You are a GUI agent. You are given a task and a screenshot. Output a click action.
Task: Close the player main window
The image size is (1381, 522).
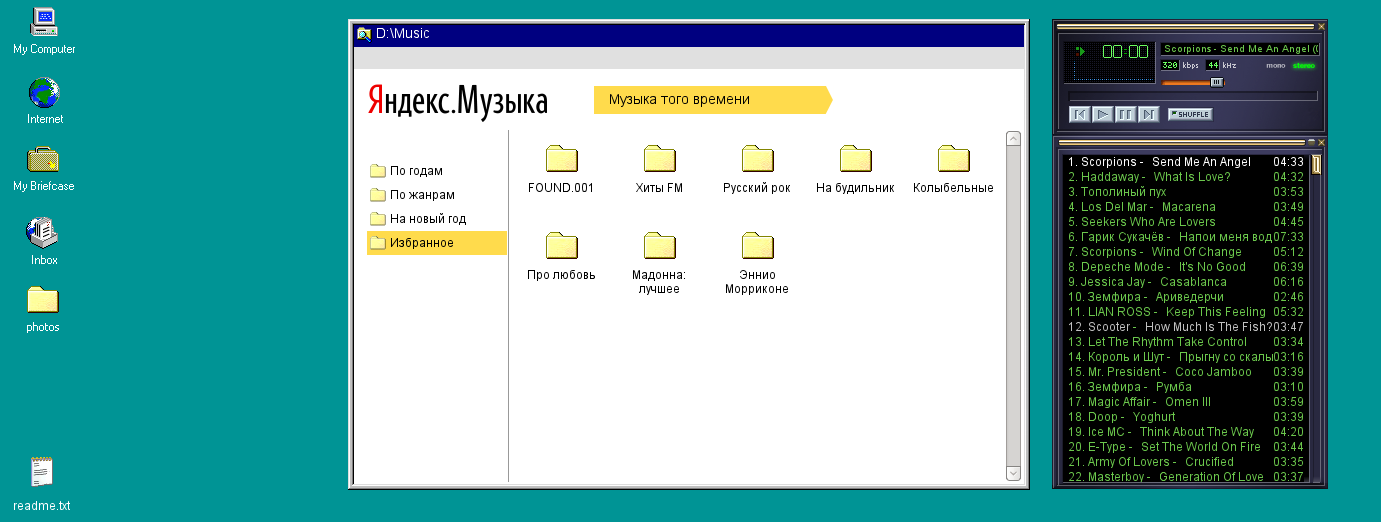pyautogui.click(x=1321, y=26)
